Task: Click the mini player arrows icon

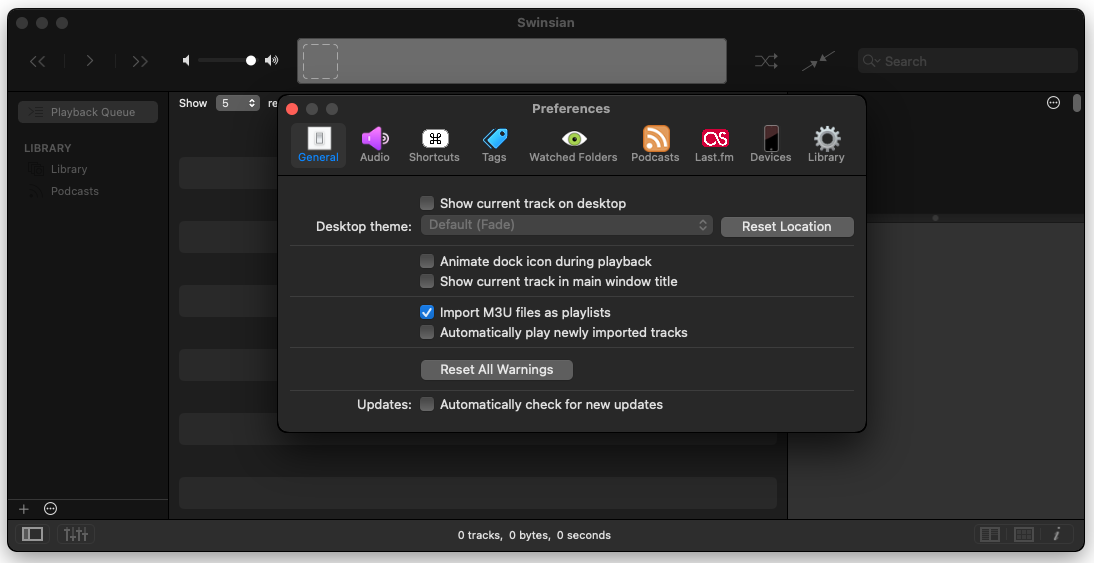Action: point(818,61)
